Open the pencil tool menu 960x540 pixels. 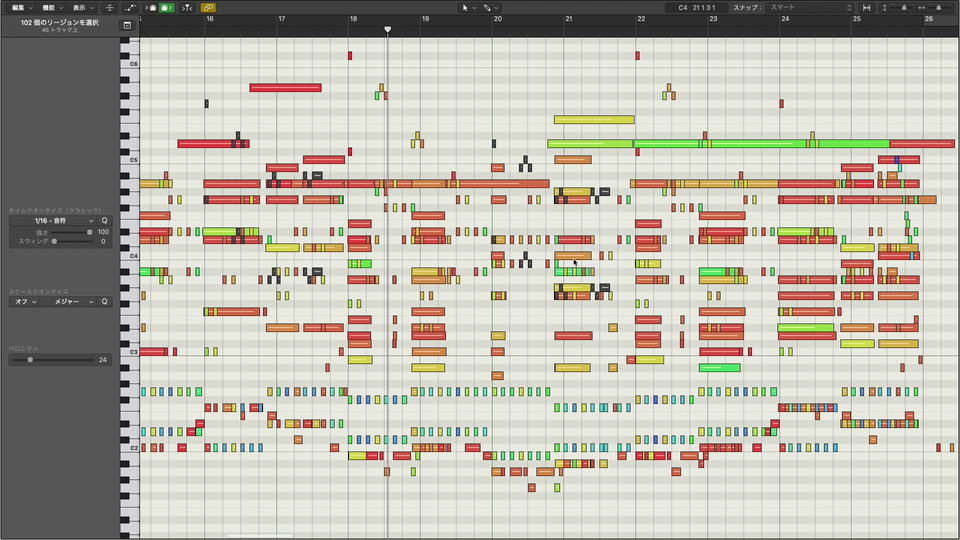pos(491,8)
